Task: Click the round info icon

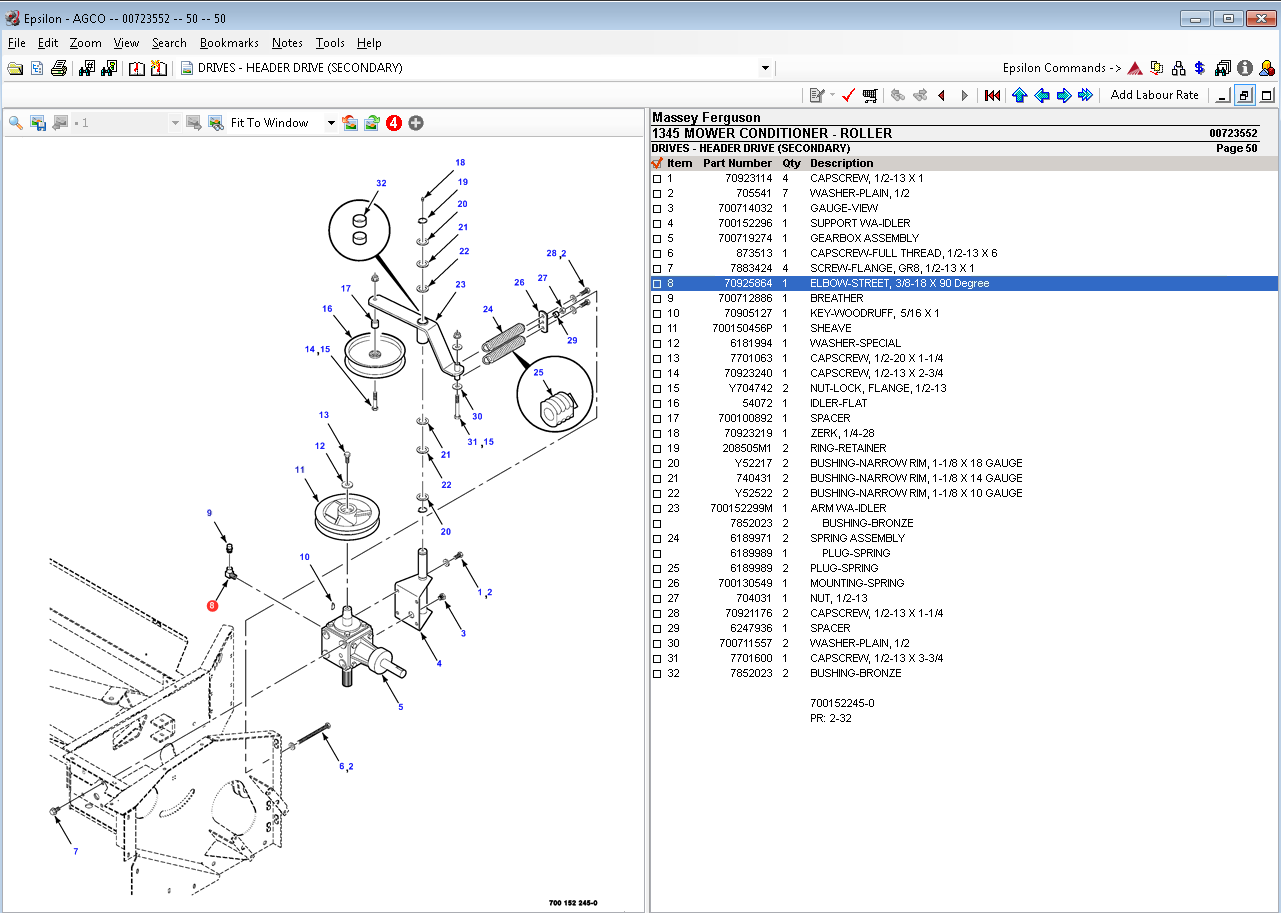Action: [1245, 68]
